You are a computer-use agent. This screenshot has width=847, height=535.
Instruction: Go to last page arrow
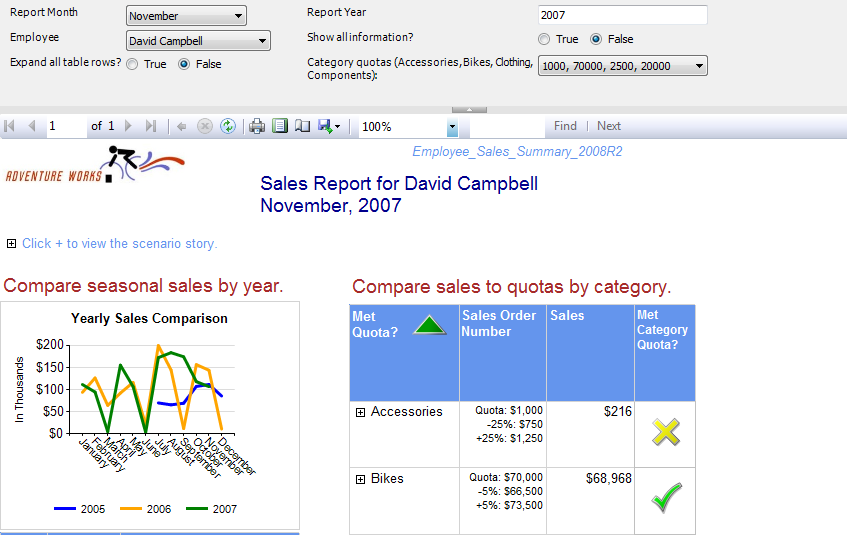coord(151,126)
